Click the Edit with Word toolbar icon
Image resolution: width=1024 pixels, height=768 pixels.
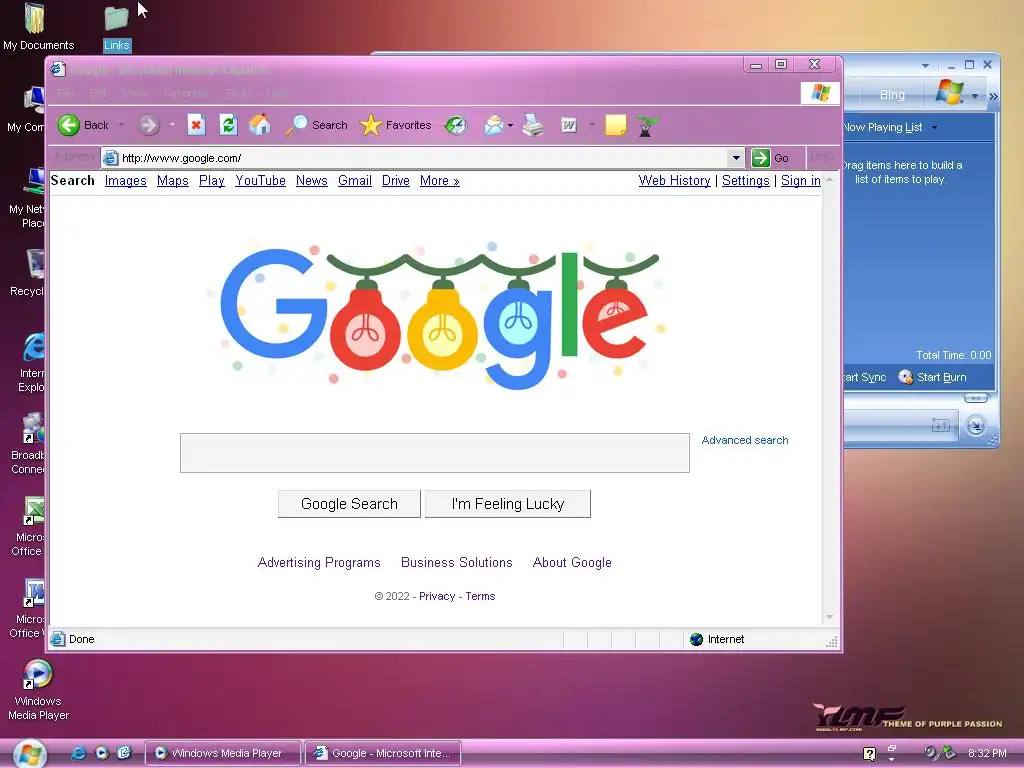(569, 125)
